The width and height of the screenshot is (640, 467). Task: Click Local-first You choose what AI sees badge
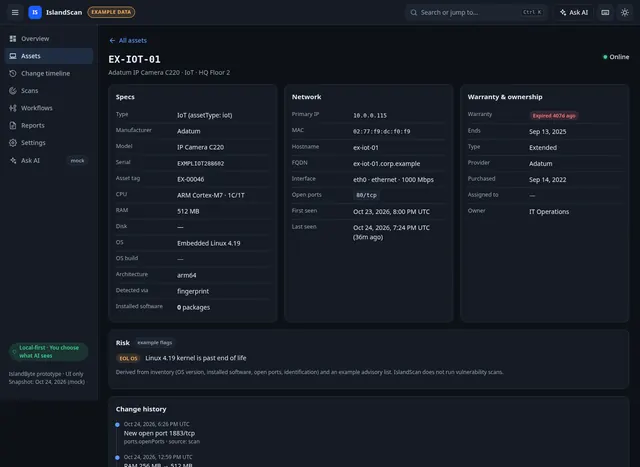tap(49, 351)
